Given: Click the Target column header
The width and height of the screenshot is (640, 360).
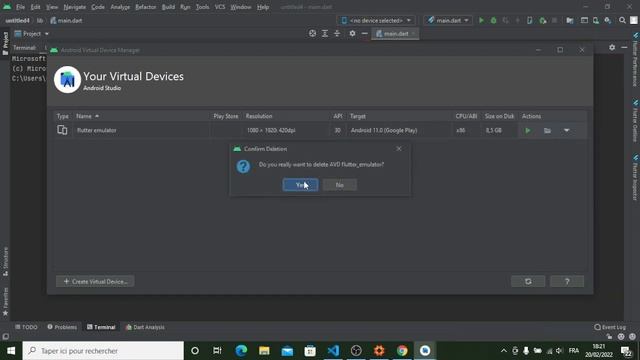Looking at the screenshot, I should coord(358,116).
